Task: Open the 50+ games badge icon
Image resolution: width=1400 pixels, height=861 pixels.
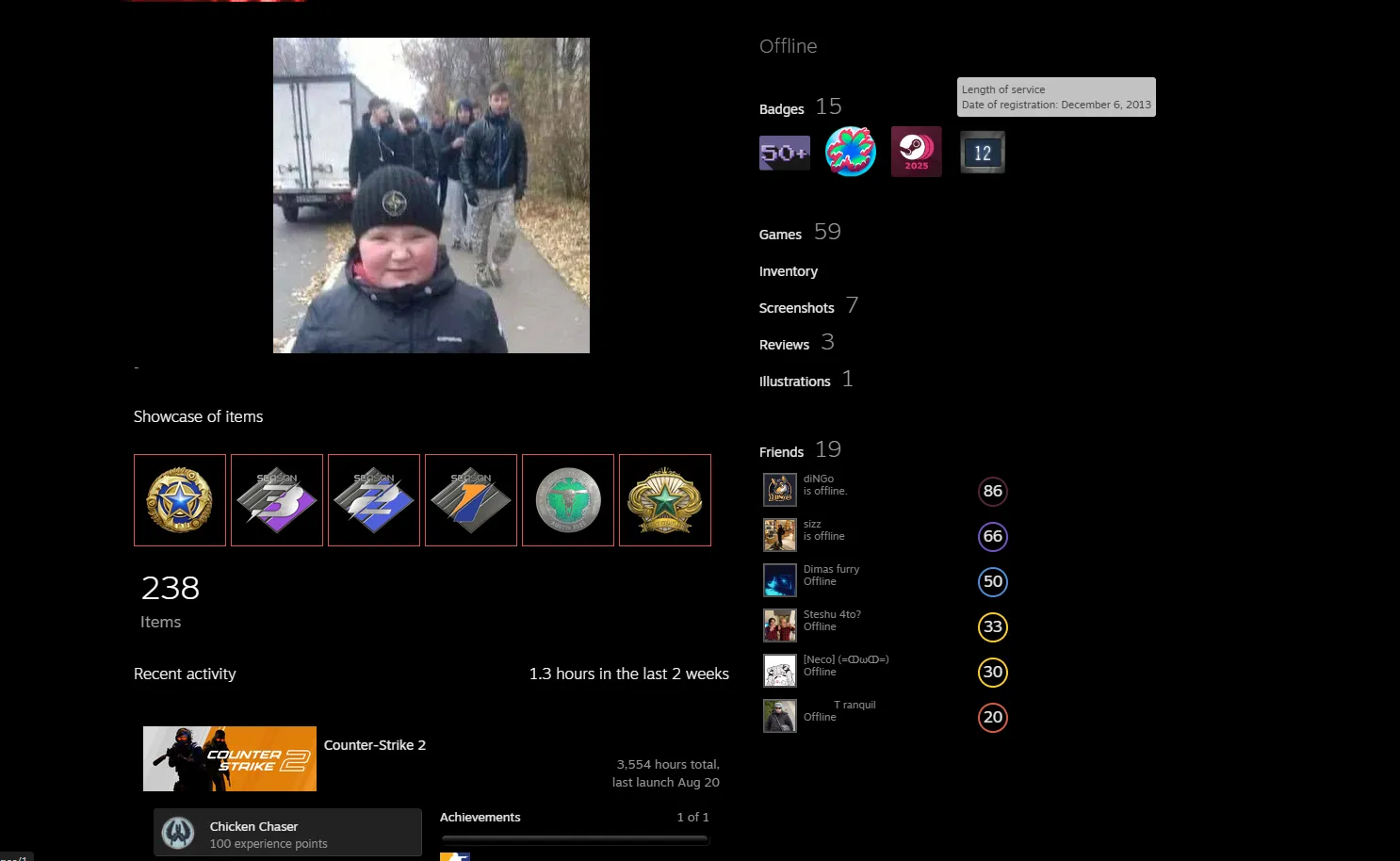Action: click(x=785, y=153)
